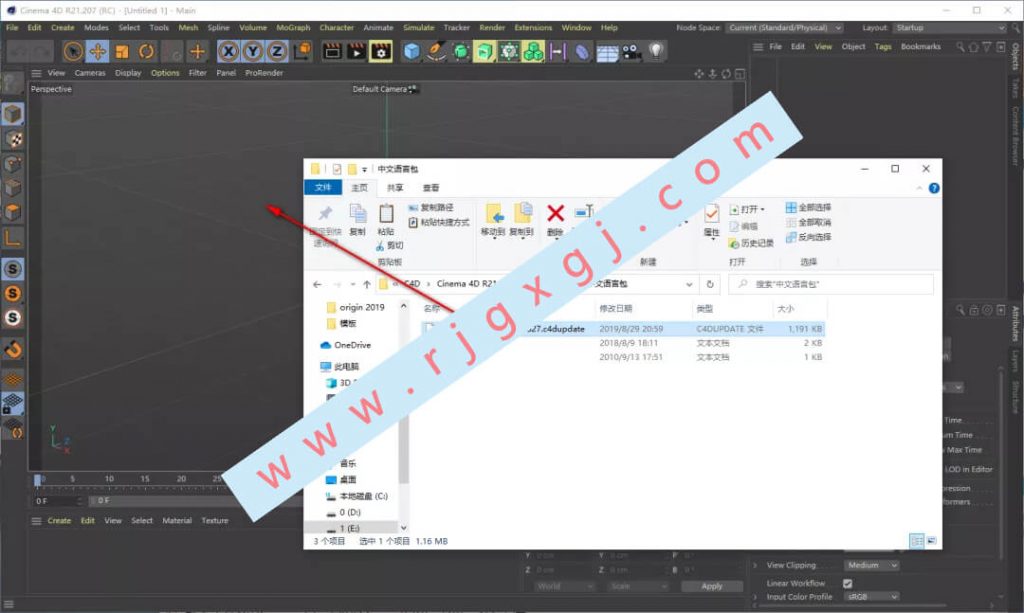Open View Clipping dropdown
Image resolution: width=1024 pixels, height=613 pixels.
[x=871, y=565]
